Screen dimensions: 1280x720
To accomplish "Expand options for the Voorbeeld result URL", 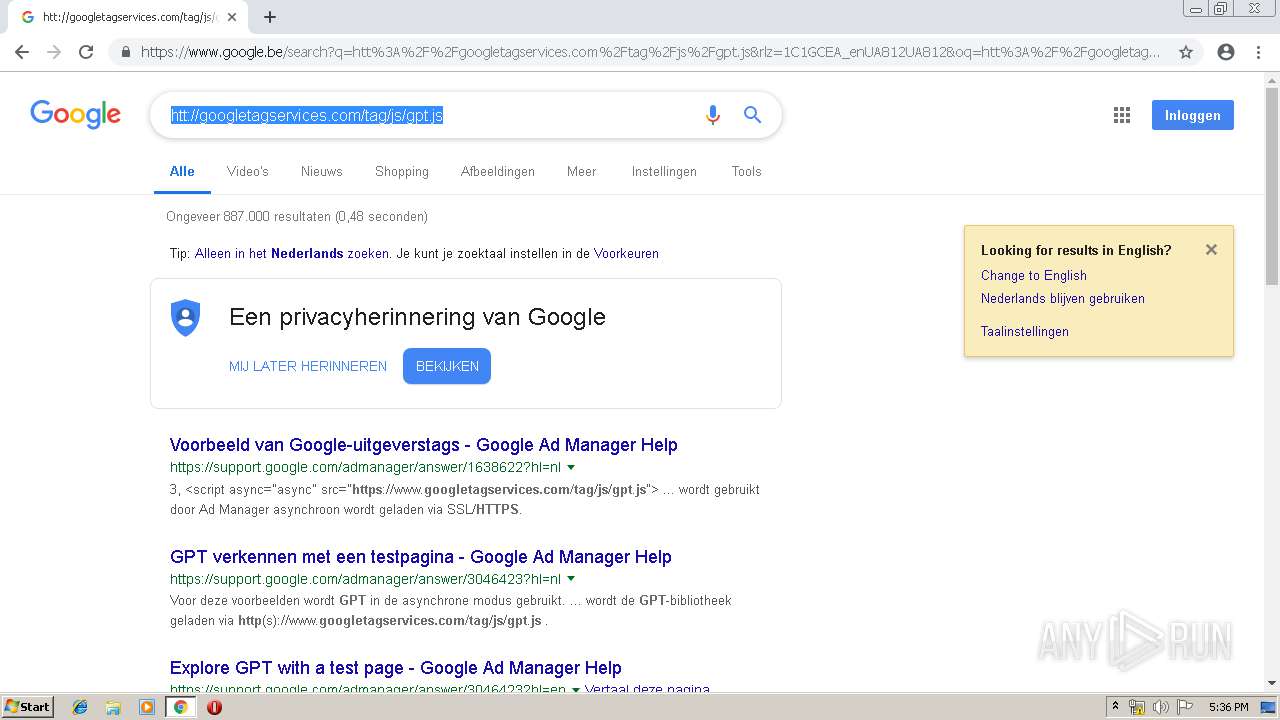I will pyautogui.click(x=571, y=467).
